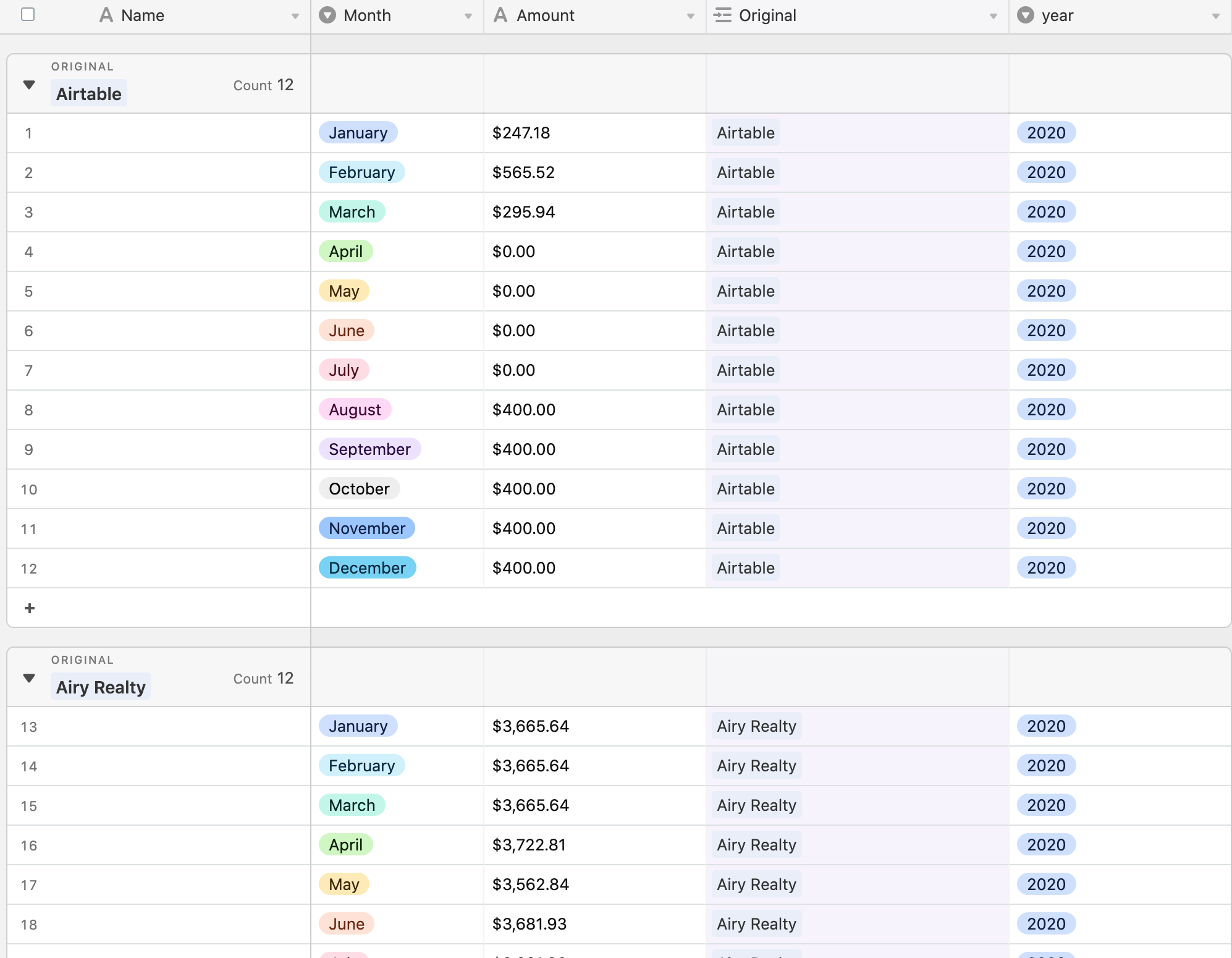Click the Amount field text-type icon
The image size is (1232, 958).
[500, 15]
